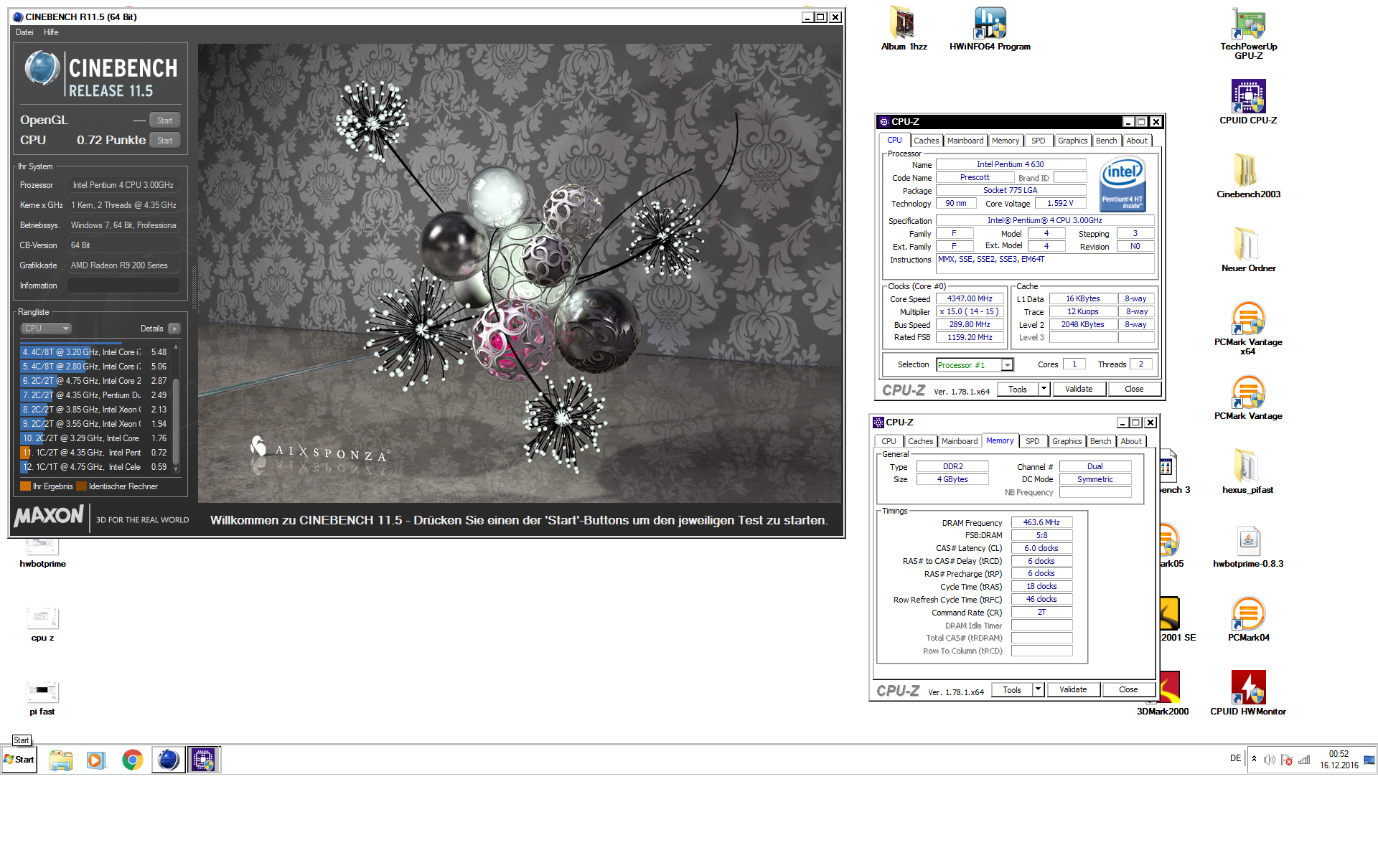Open the Action Center flag icon

1286,760
